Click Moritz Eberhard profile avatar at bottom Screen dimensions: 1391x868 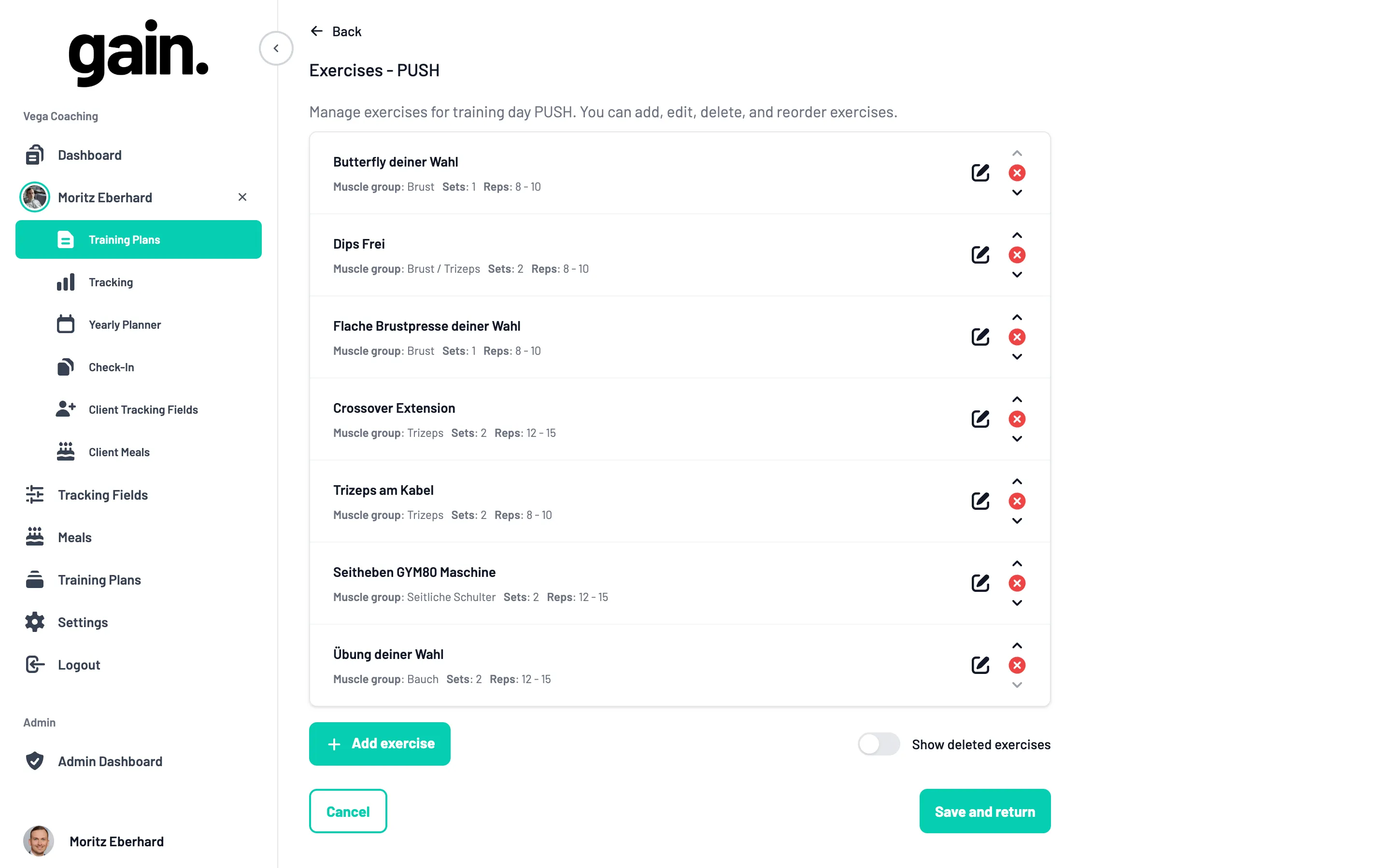point(39,841)
